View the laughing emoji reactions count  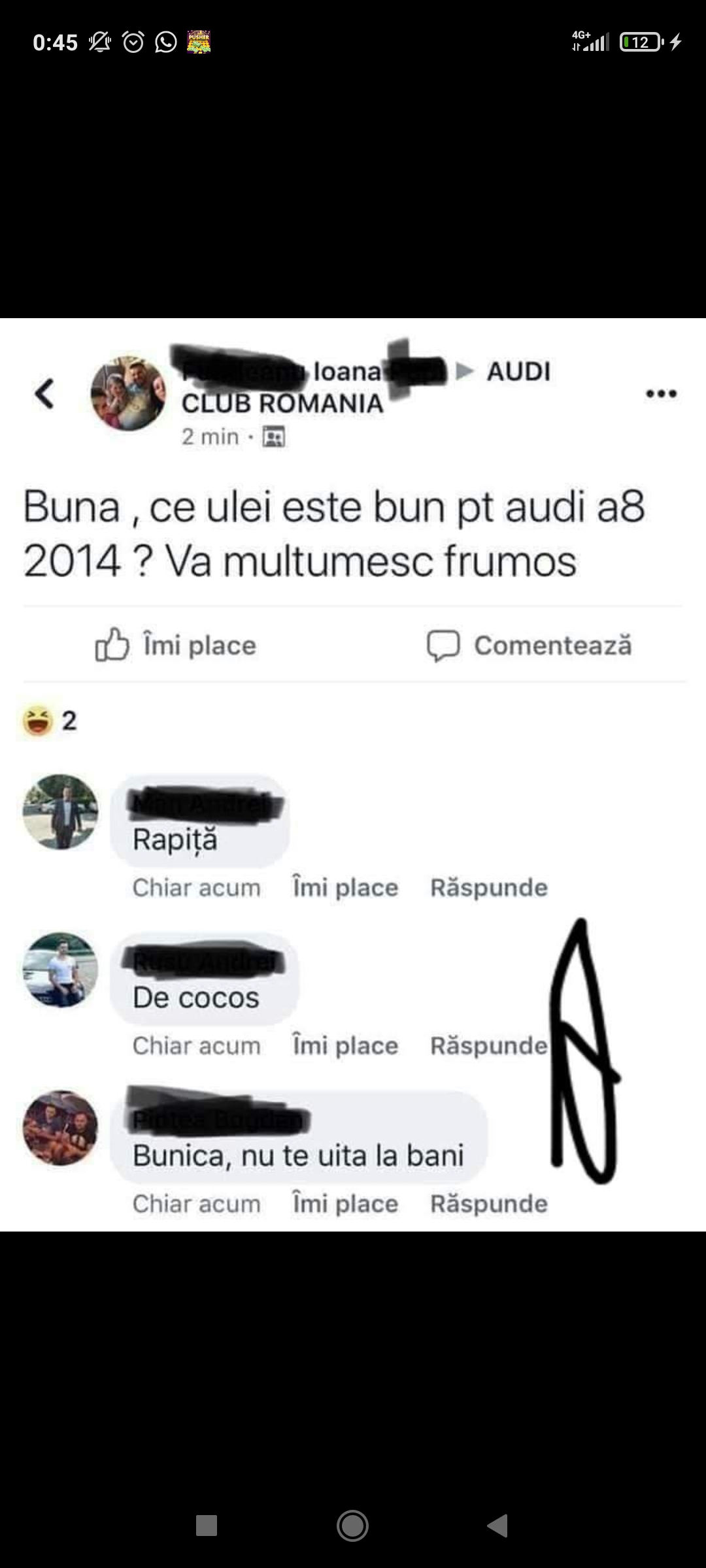coord(50,721)
